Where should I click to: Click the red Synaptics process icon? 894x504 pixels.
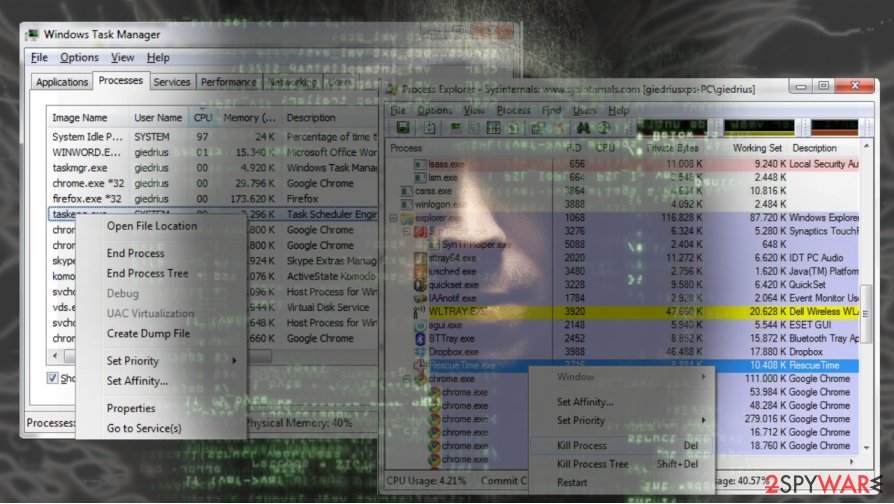(421, 231)
